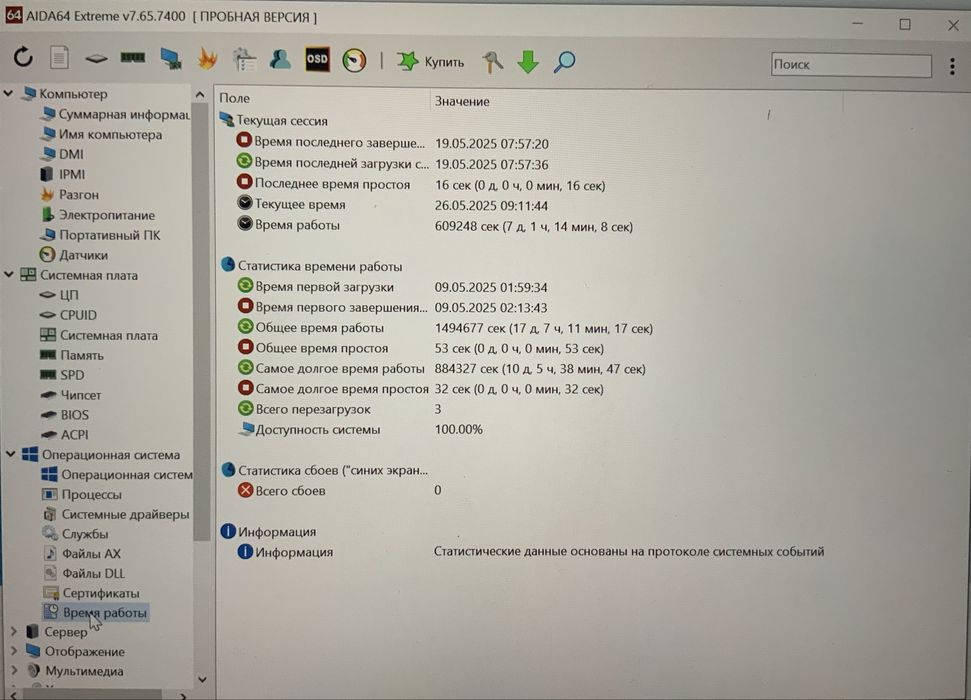The height and width of the screenshot is (700, 971).
Task: Click the user profile toolbar icon
Action: click(x=281, y=59)
